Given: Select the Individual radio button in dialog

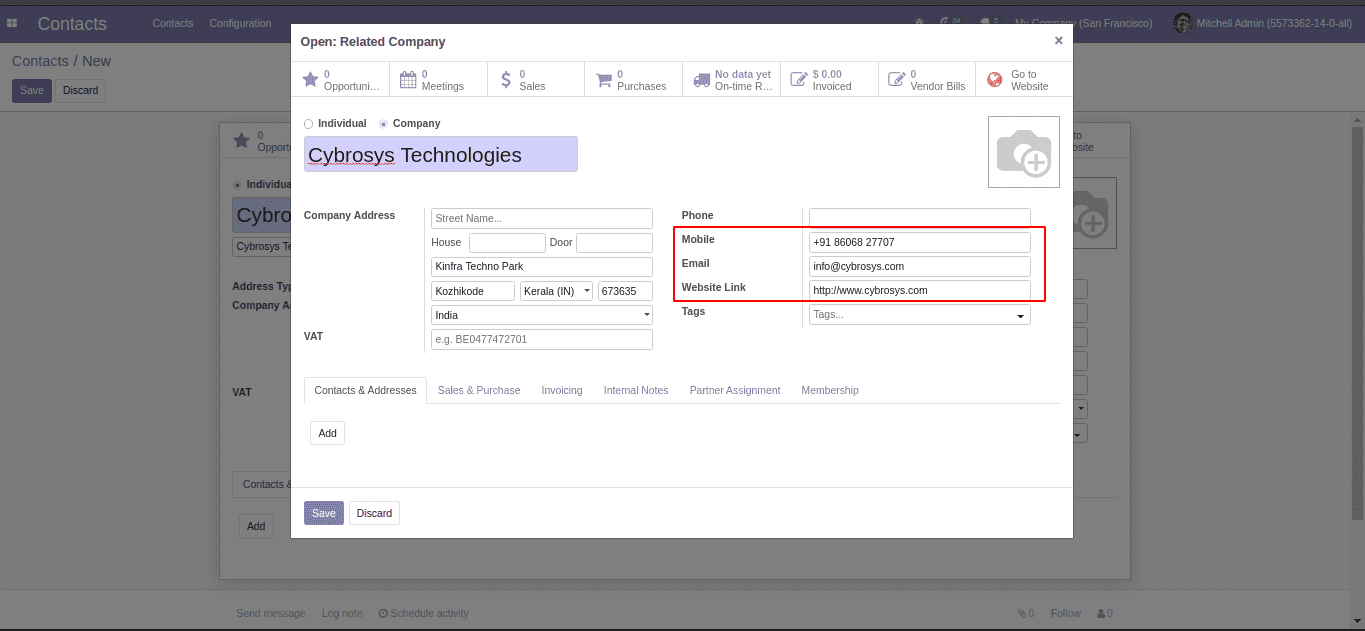Looking at the screenshot, I should point(309,124).
